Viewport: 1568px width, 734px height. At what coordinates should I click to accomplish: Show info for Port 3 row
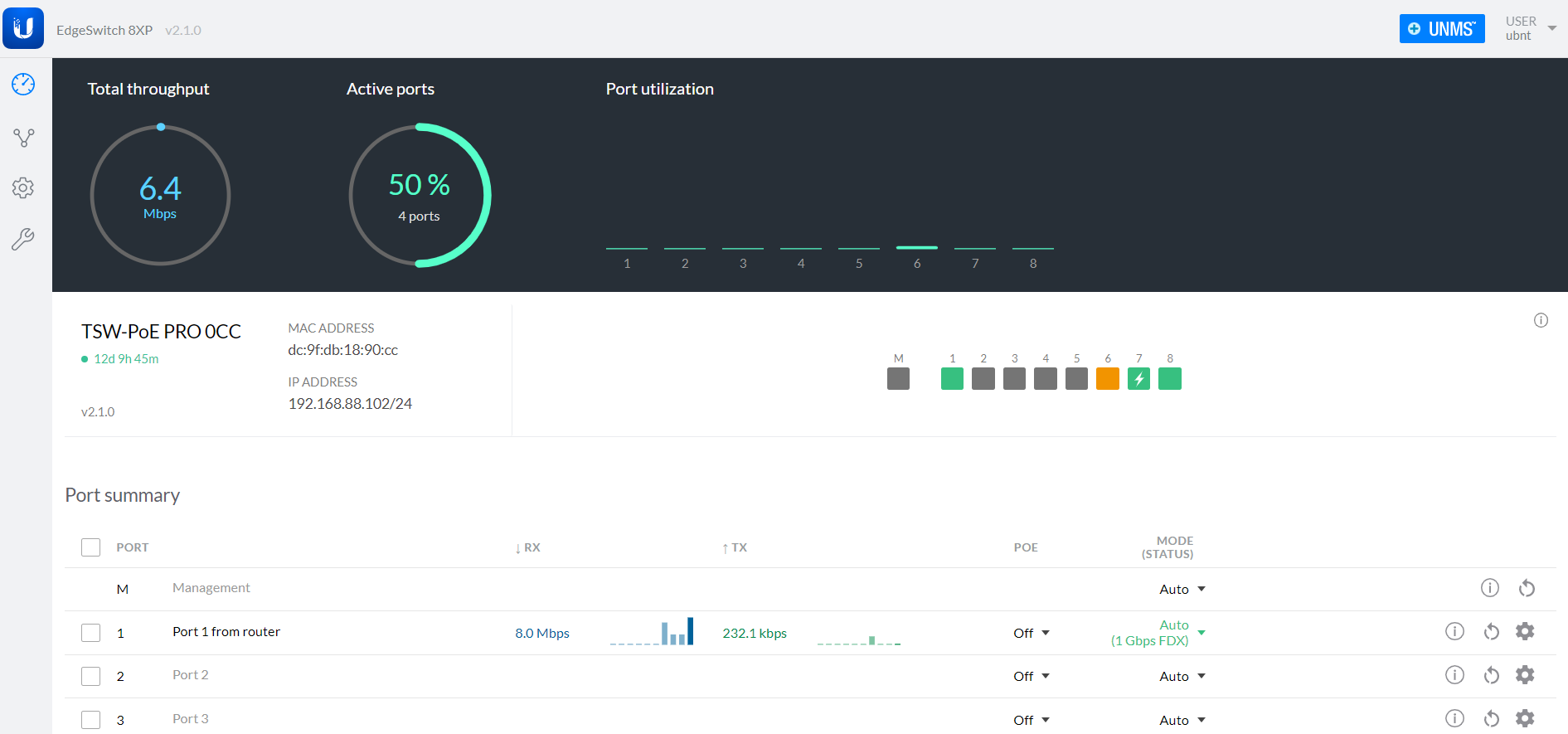1454,718
